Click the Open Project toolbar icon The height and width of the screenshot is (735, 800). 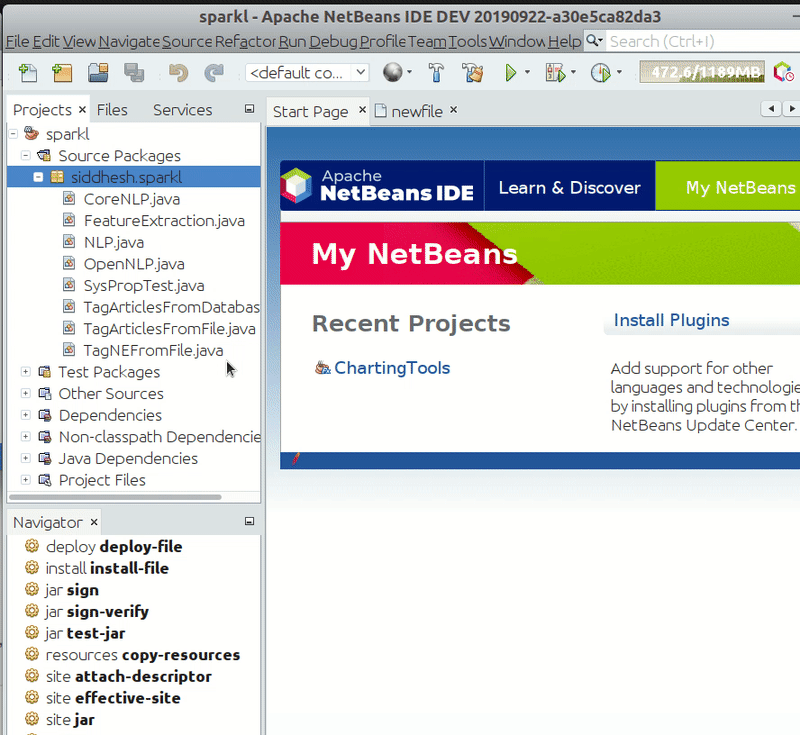98,73
